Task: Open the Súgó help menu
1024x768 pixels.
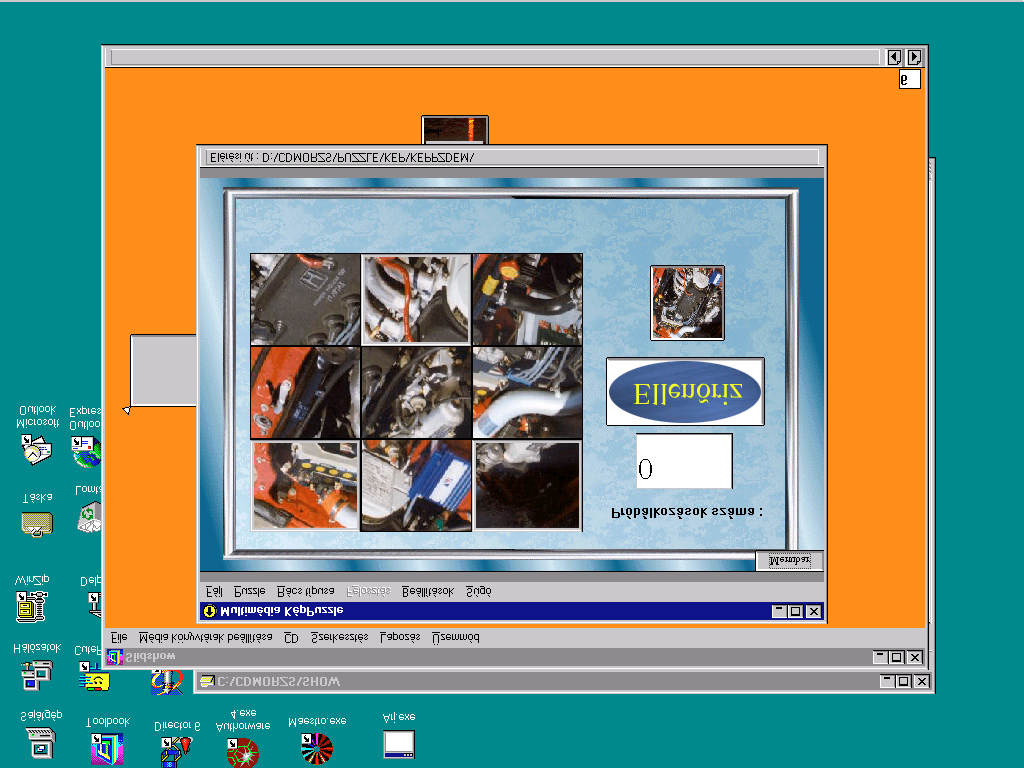Action: 479,591
